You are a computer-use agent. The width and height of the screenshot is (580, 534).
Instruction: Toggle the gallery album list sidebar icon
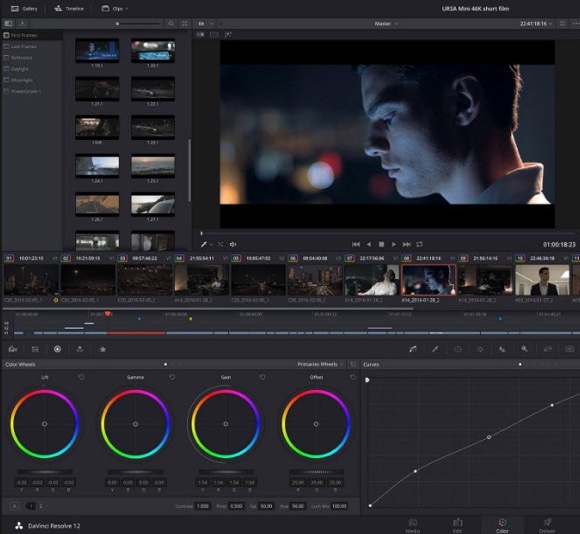point(8,24)
